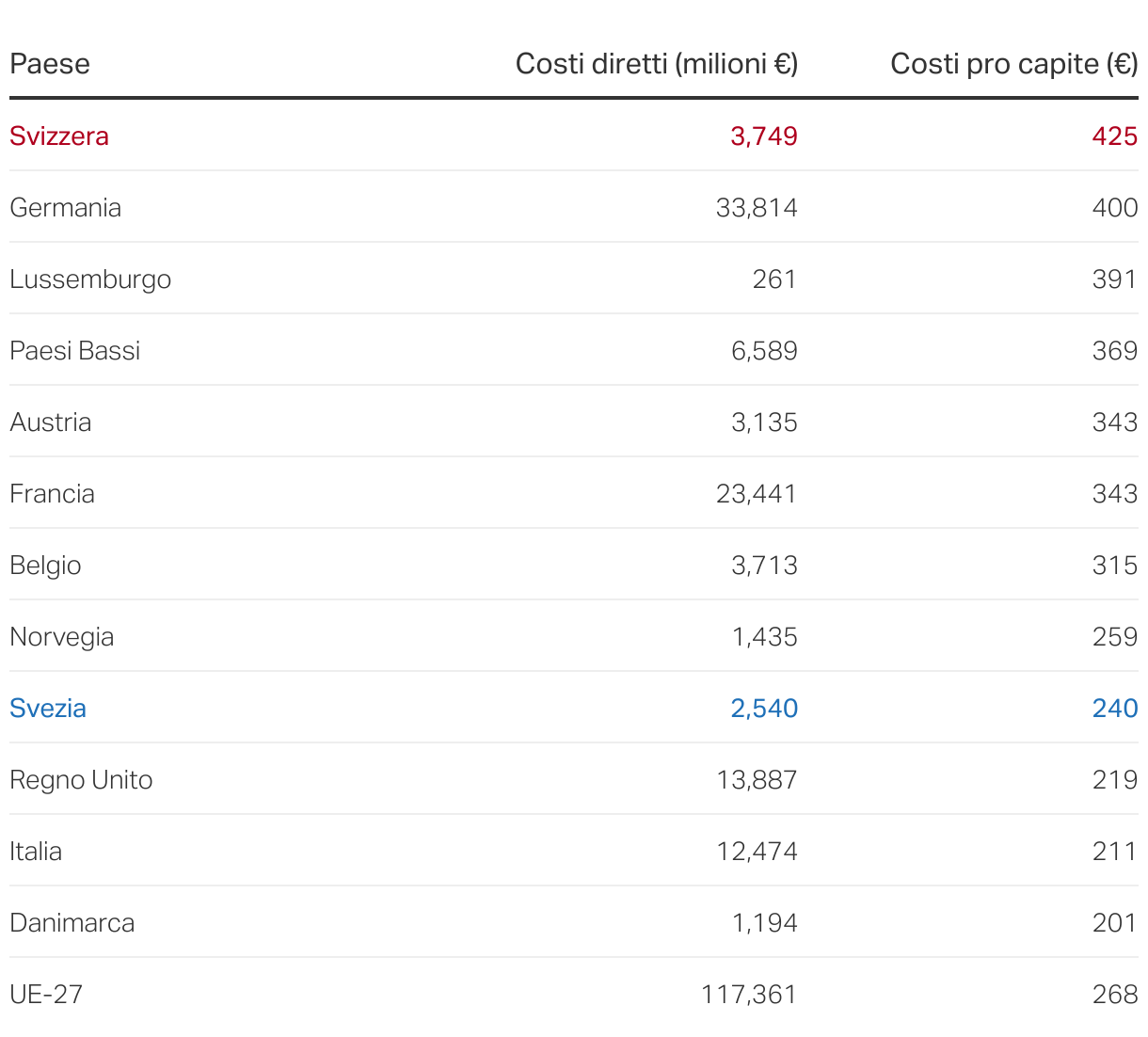This screenshot has width=1148, height=1037.
Task: Click Svezia's direct cost value 2,540
Action: tap(764, 709)
